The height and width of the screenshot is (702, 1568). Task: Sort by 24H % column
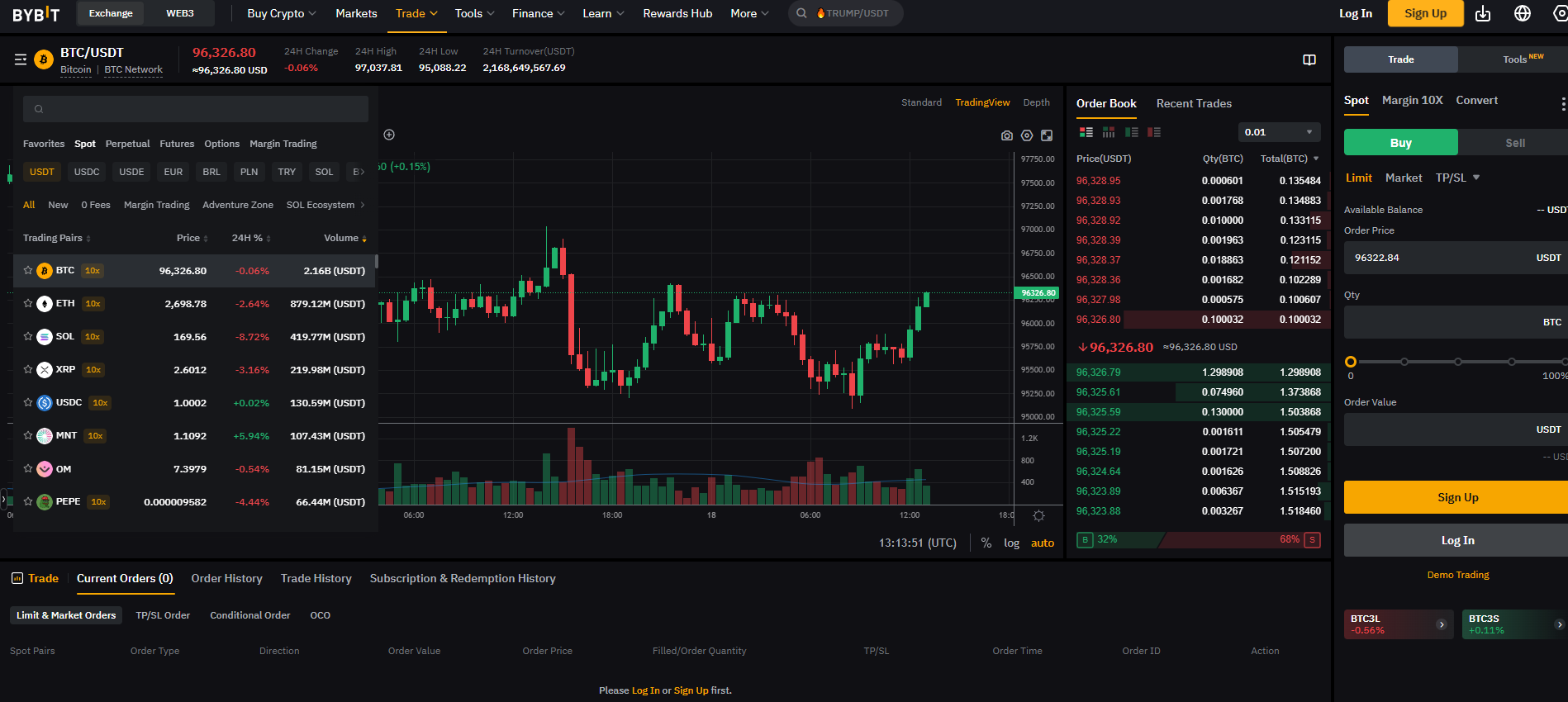tap(251, 238)
